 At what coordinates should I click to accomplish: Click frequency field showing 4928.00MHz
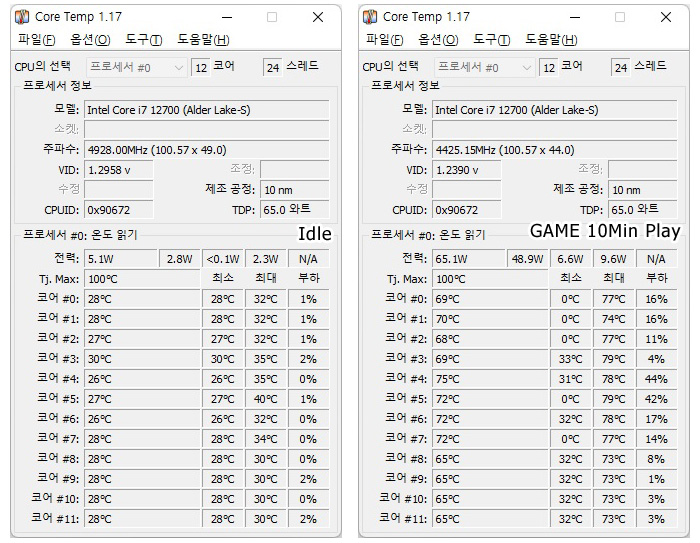tap(206, 149)
